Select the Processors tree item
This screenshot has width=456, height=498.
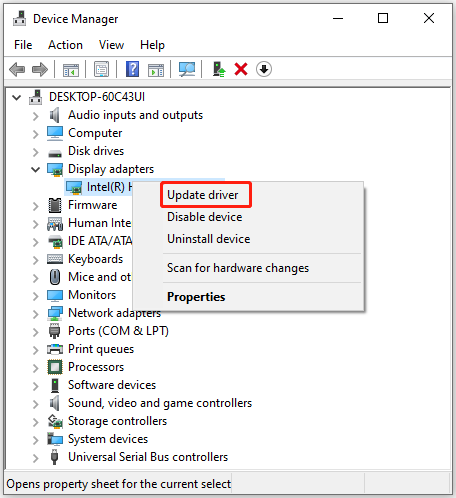pyautogui.click(x=96, y=367)
